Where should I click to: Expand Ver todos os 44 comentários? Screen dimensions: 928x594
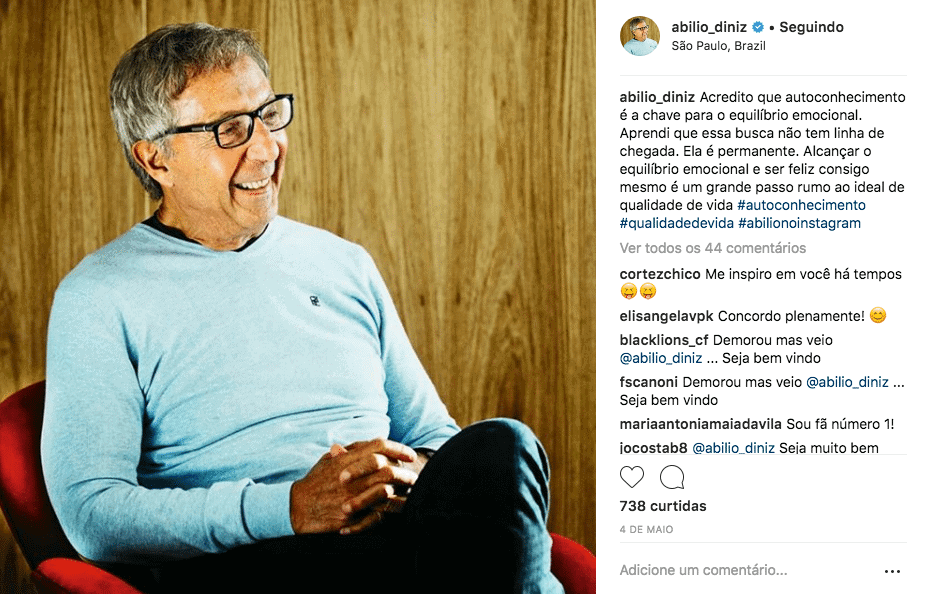pyautogui.click(x=713, y=248)
